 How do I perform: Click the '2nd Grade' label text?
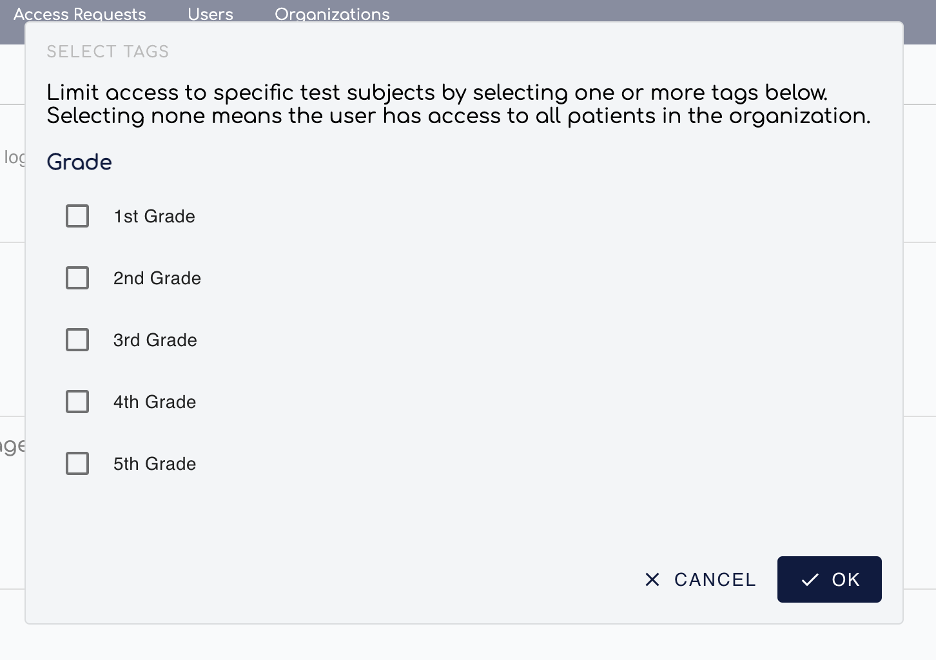click(157, 278)
